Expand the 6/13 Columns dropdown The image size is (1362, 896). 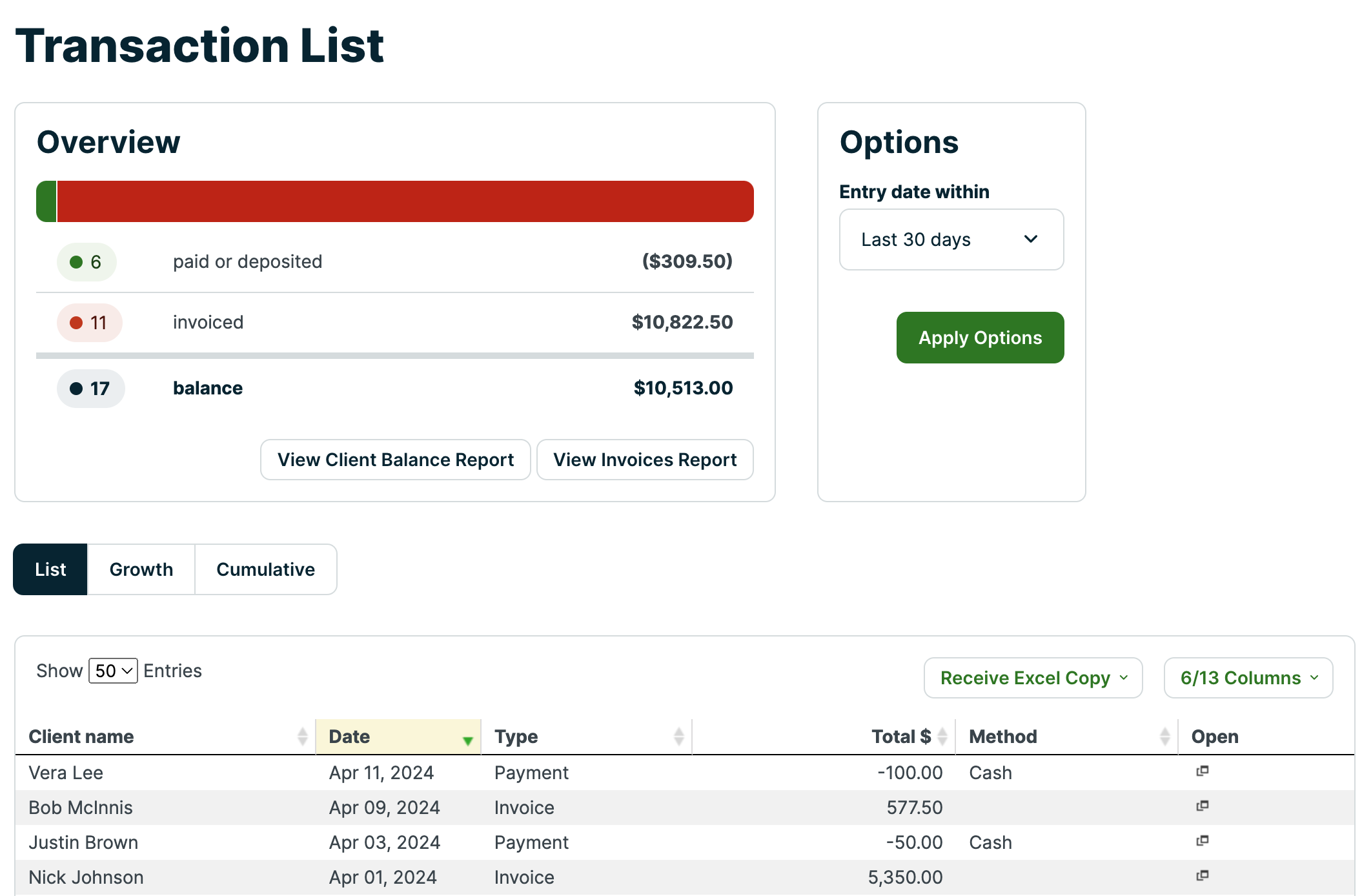click(x=1248, y=678)
